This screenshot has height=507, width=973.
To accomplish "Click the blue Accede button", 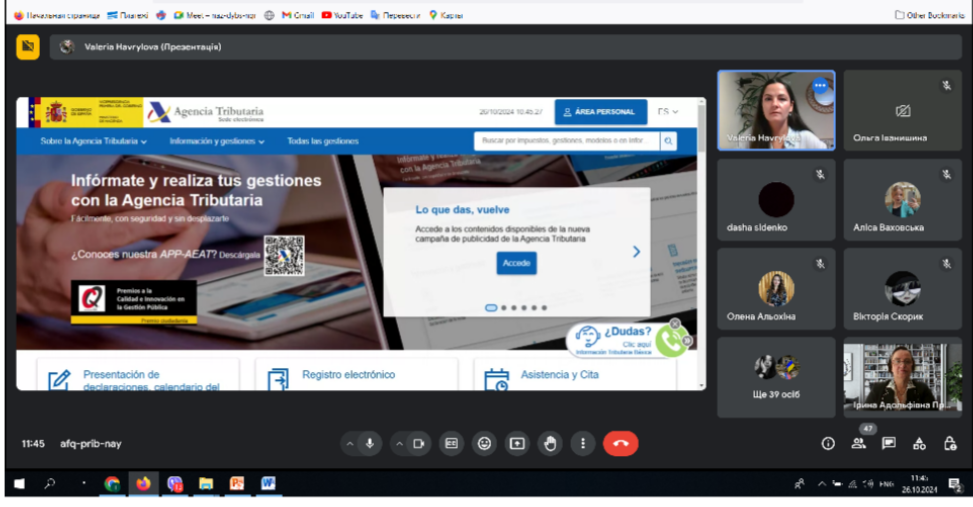I will pyautogui.click(x=516, y=263).
